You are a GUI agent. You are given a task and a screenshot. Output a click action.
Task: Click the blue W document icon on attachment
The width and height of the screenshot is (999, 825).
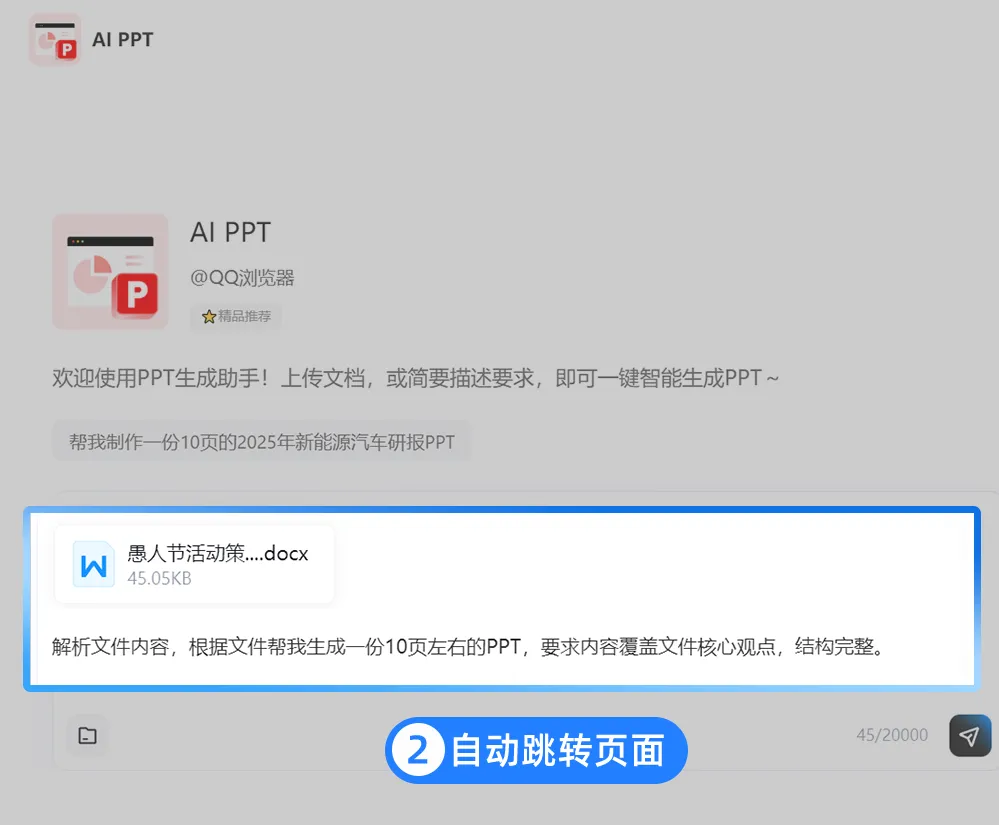point(94,564)
